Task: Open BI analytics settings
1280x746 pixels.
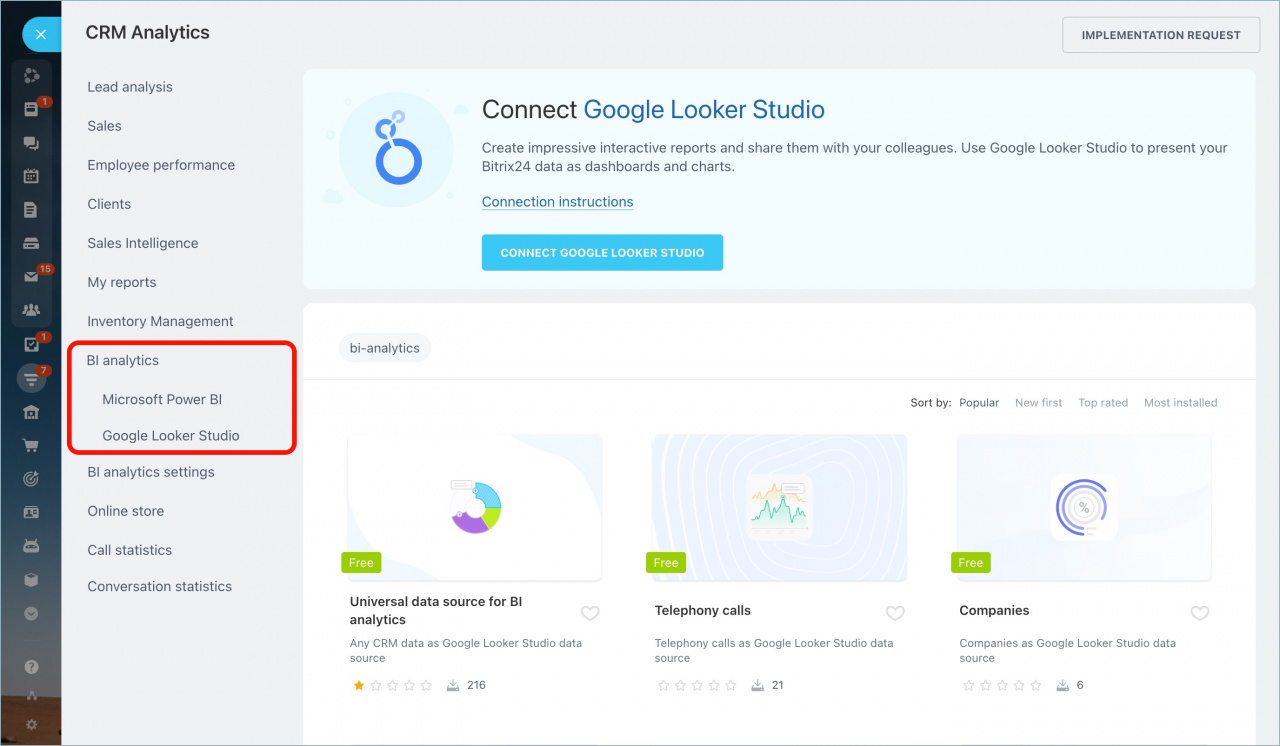Action: 151,472
